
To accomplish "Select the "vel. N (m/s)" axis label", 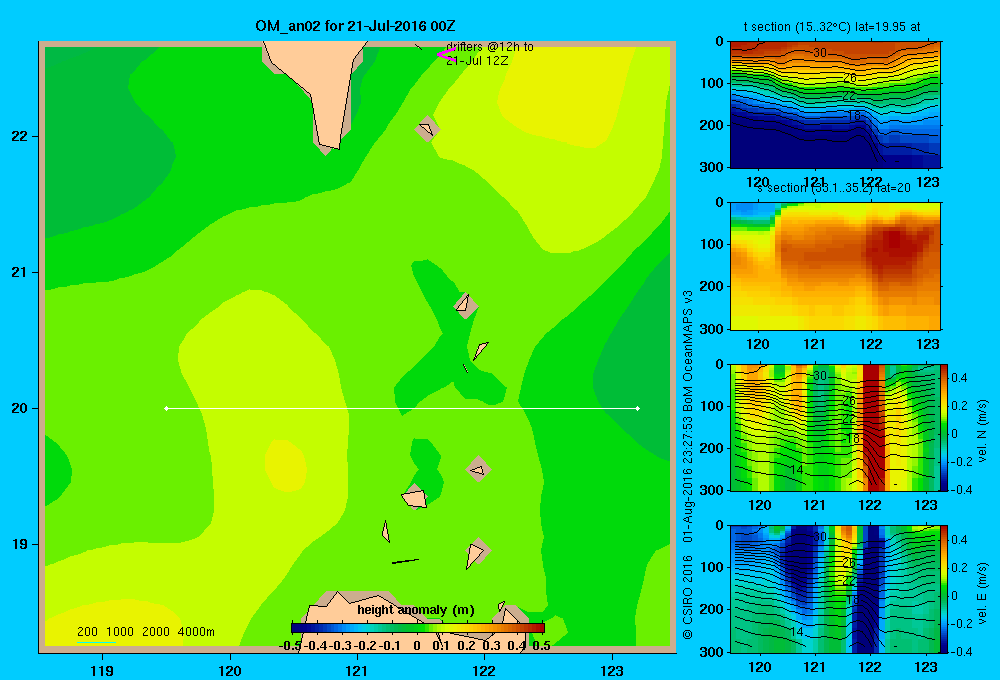I will click(x=982, y=431).
